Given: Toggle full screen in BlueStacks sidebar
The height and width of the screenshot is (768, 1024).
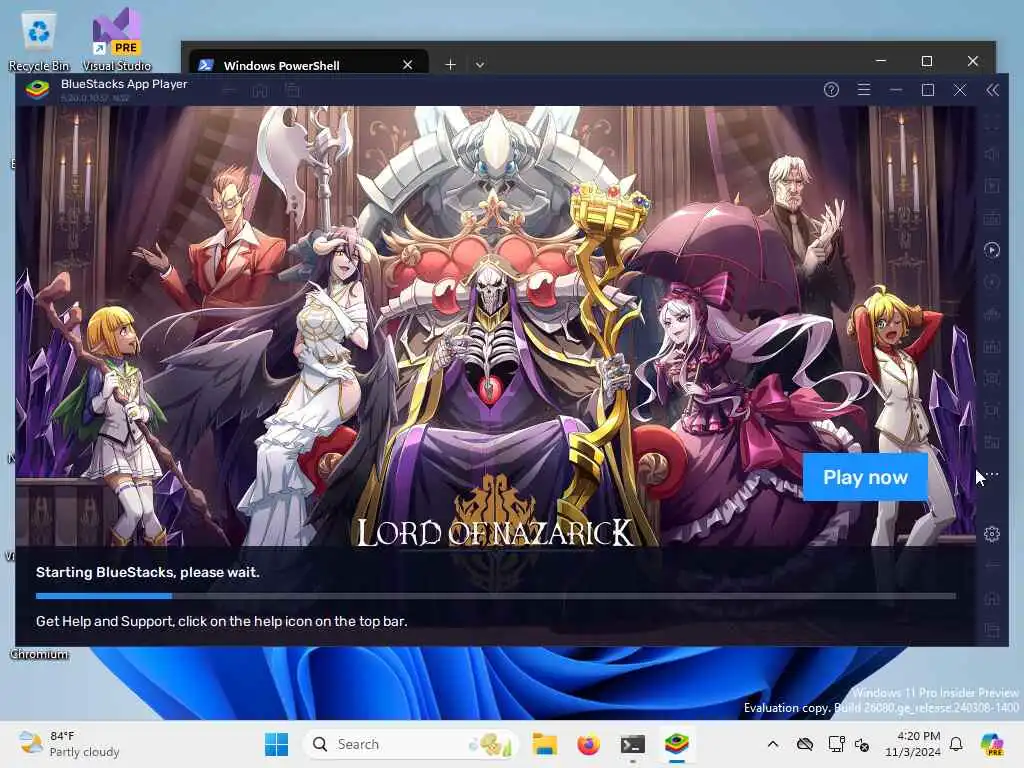Looking at the screenshot, I should (991, 122).
